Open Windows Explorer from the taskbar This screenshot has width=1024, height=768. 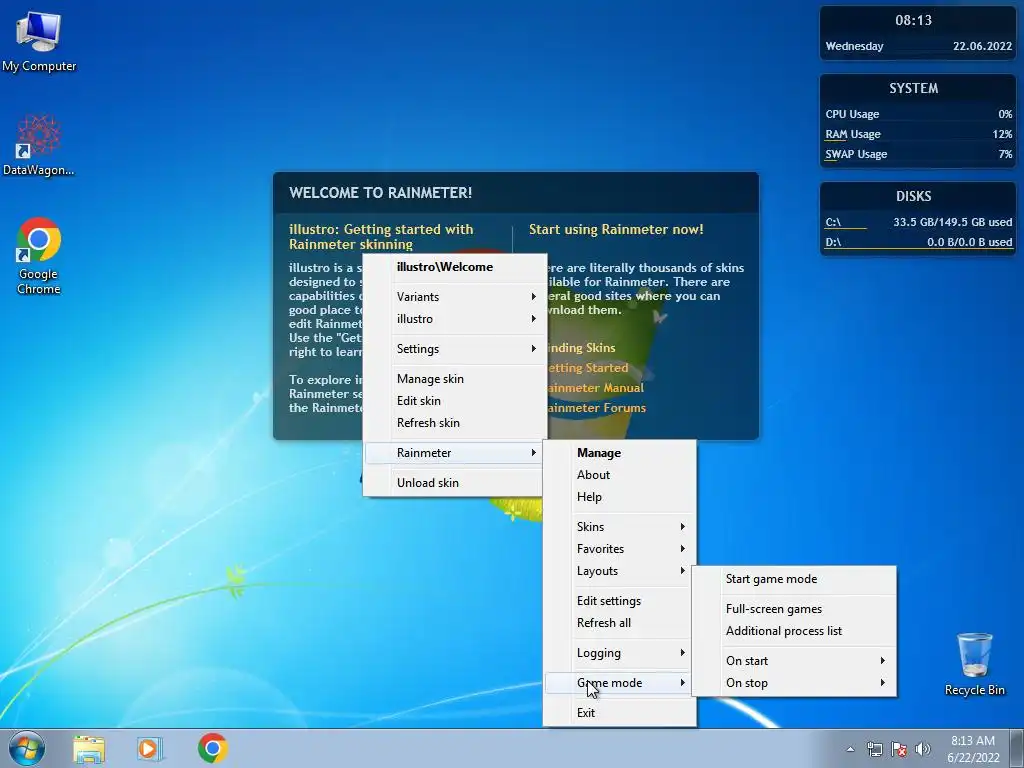click(89, 749)
